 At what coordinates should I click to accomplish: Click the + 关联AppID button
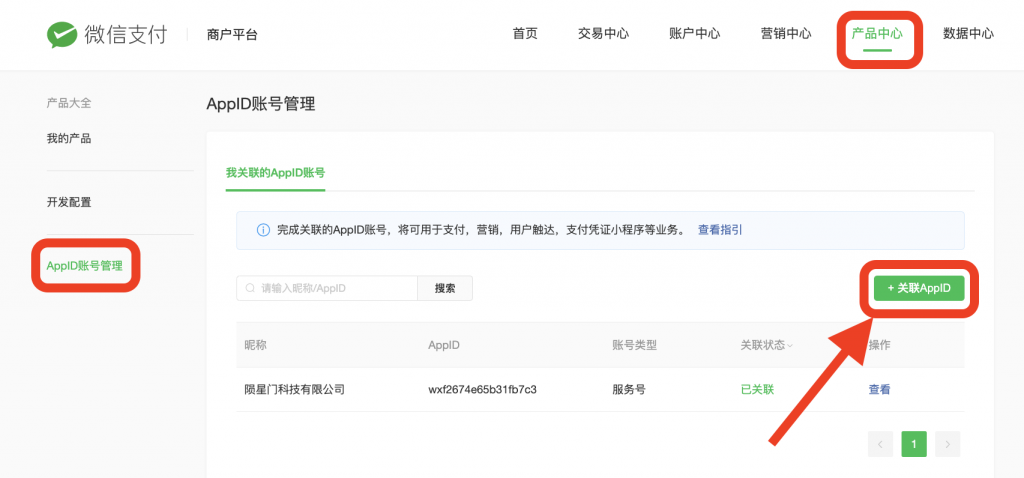point(919,288)
